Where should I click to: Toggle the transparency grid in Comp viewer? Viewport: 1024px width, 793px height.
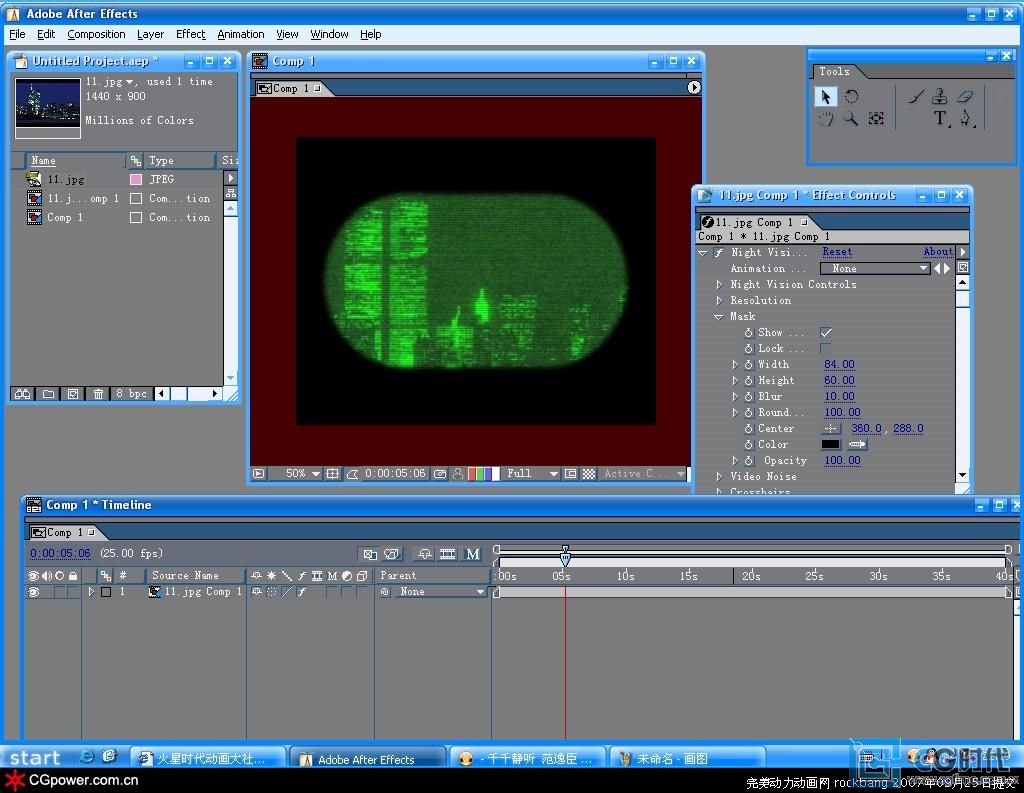[x=588, y=474]
